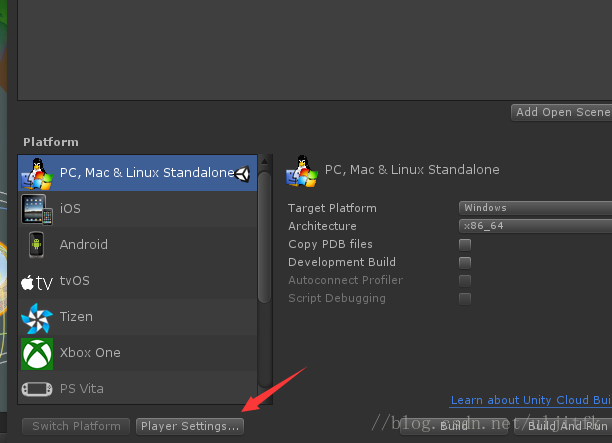This screenshot has width=612, height=443.
Task: Click the platform list scroll up arrow
Action: tap(265, 161)
